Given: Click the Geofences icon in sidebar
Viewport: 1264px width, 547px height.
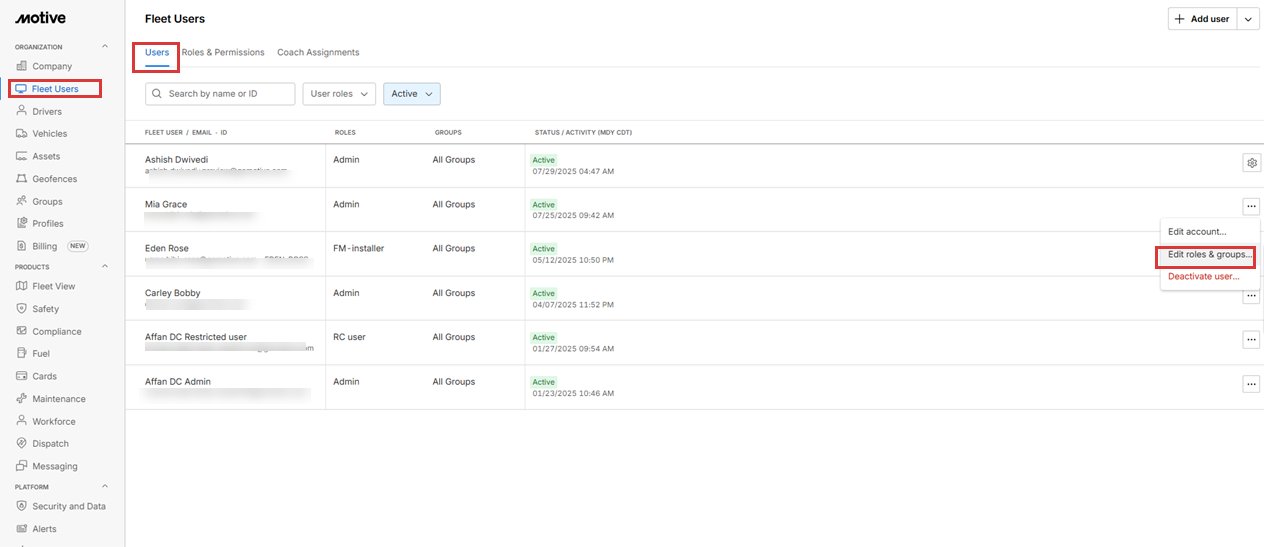Looking at the screenshot, I should (22, 179).
